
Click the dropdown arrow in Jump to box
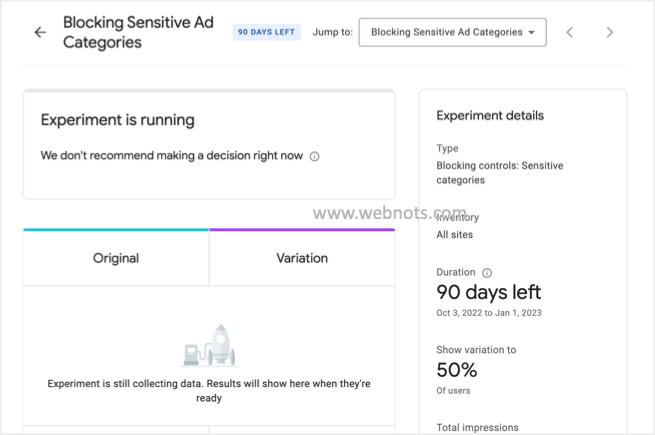pos(531,32)
